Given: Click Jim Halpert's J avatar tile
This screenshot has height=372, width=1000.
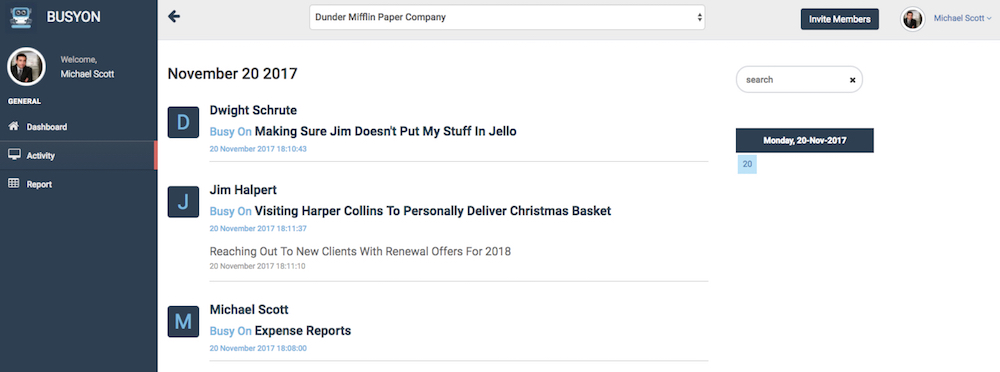Looking at the screenshot, I should click(x=183, y=202).
